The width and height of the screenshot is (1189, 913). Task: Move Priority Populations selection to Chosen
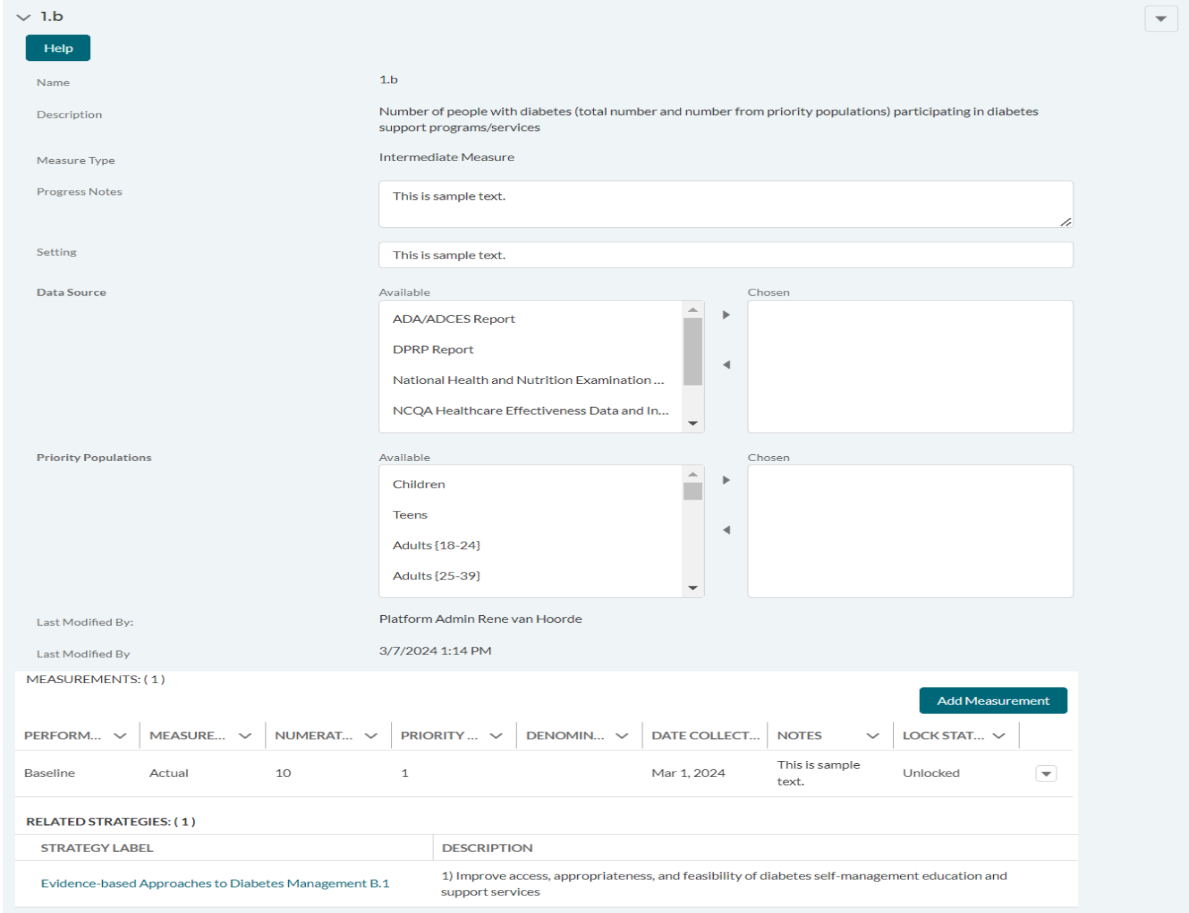(x=726, y=480)
